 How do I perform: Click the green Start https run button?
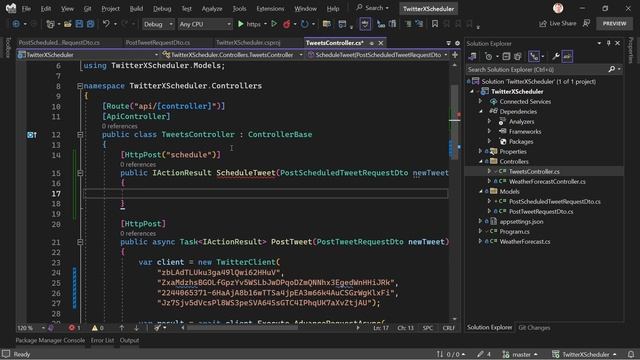249,24
